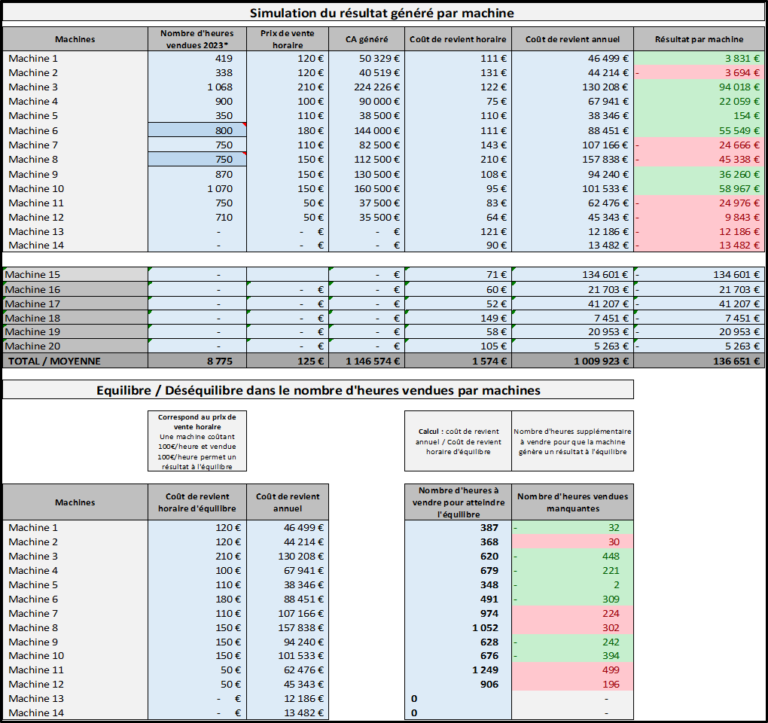This screenshot has height=723, width=768.
Task: Select the green missing-hours cell '394'
Action: (572, 655)
